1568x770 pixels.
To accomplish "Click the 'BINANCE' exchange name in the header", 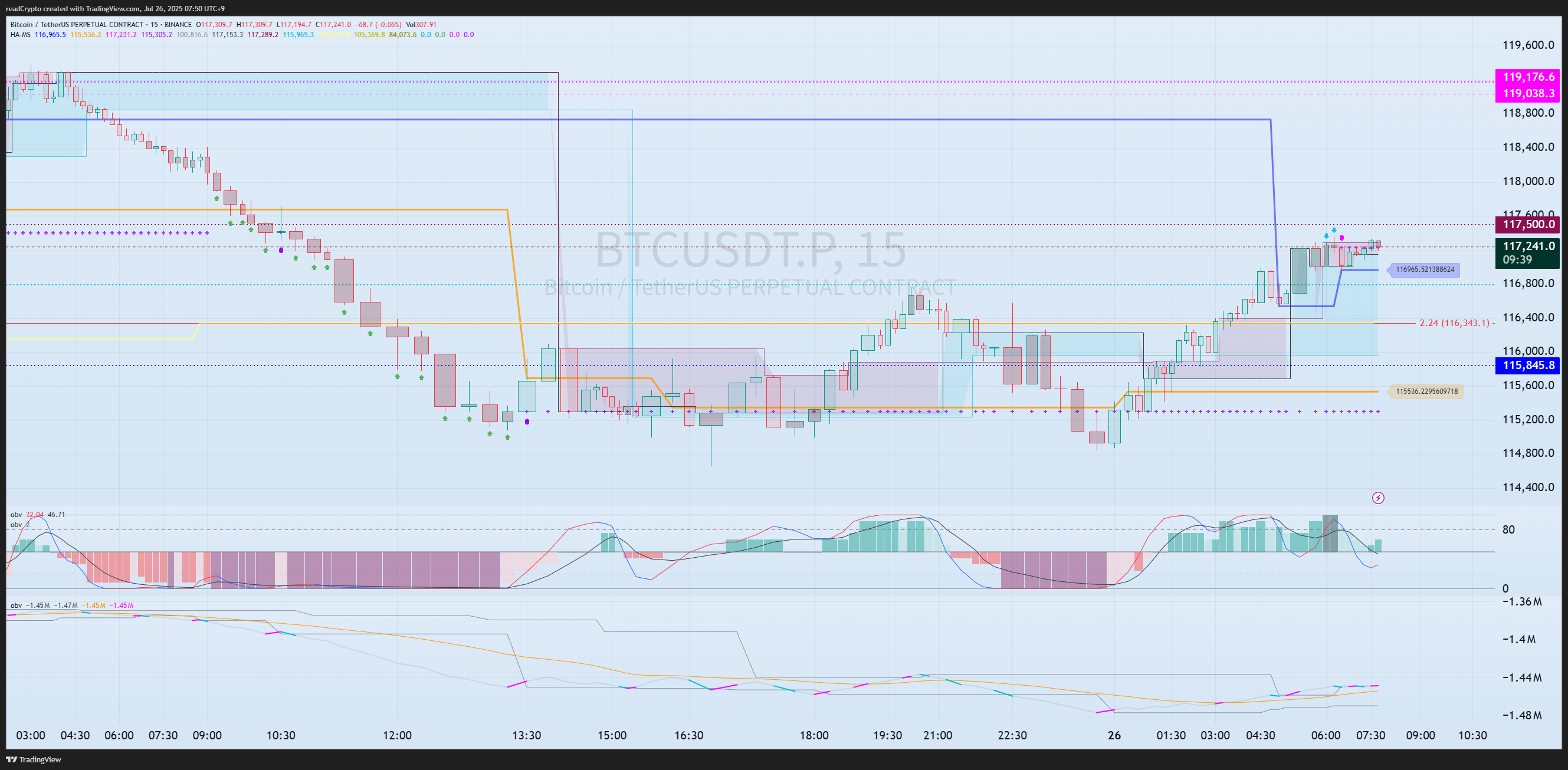I will coord(178,25).
